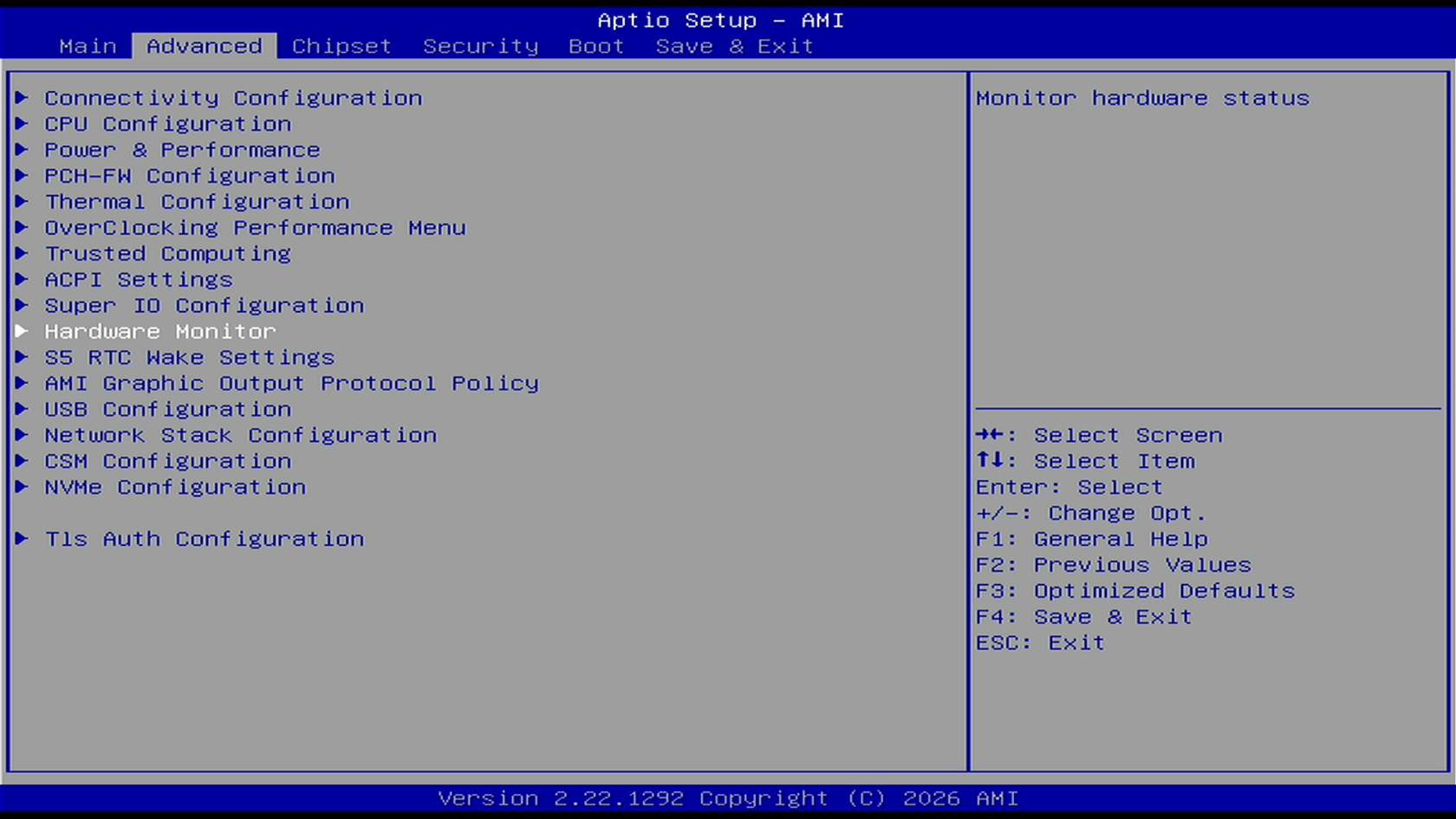Open ACPI Settings submenu
This screenshot has width=1456, height=819.
[139, 280]
